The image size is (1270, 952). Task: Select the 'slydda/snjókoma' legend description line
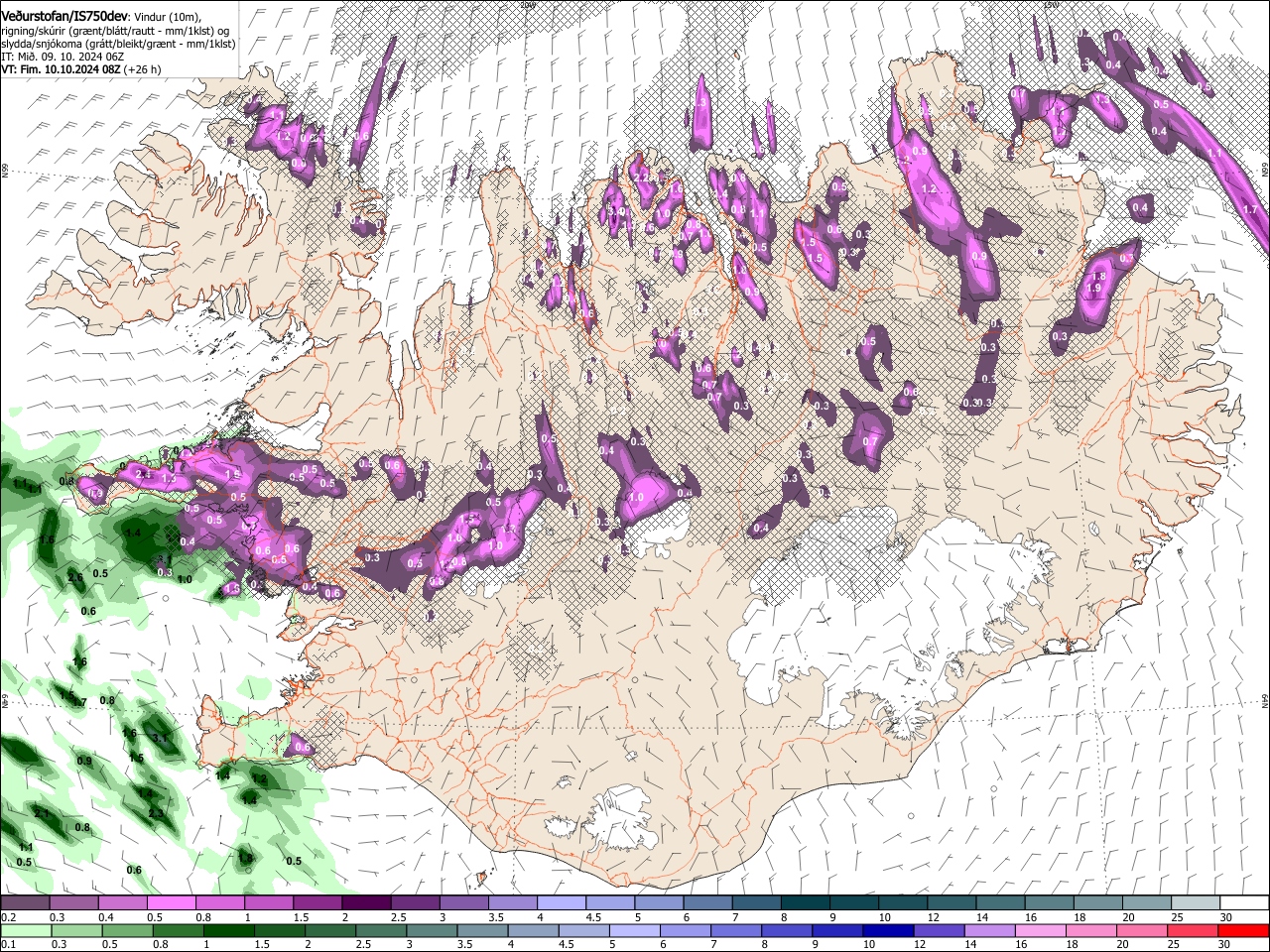118,44
